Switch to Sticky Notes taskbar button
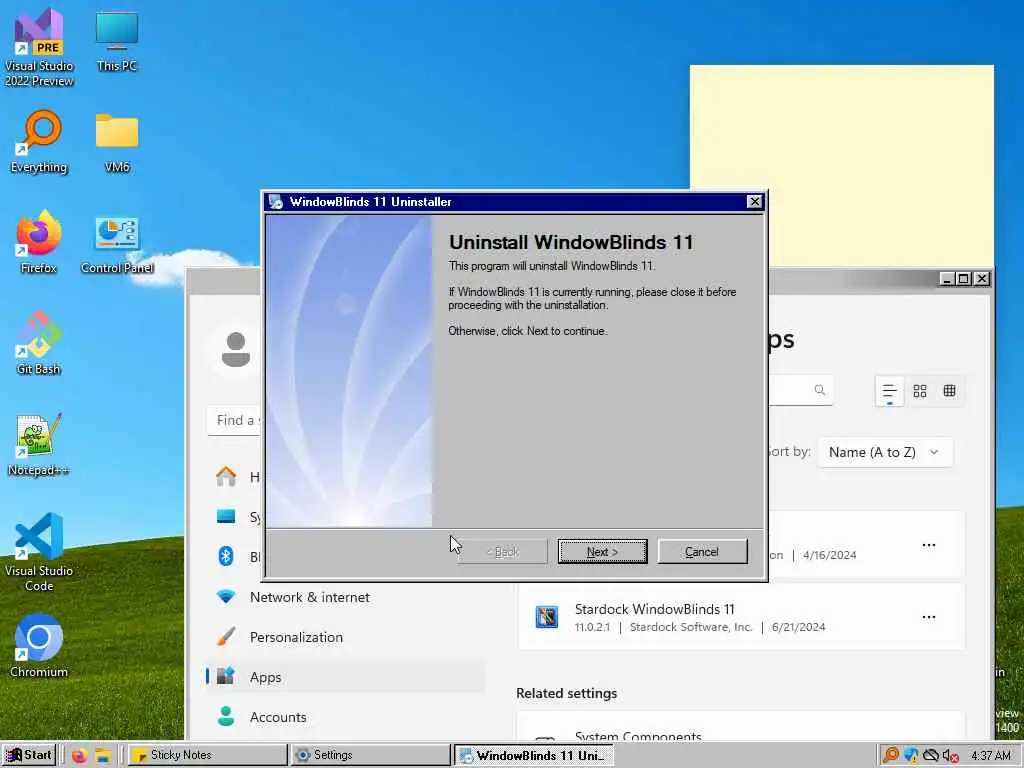Screen dimensions: 1024x768 pos(207,755)
